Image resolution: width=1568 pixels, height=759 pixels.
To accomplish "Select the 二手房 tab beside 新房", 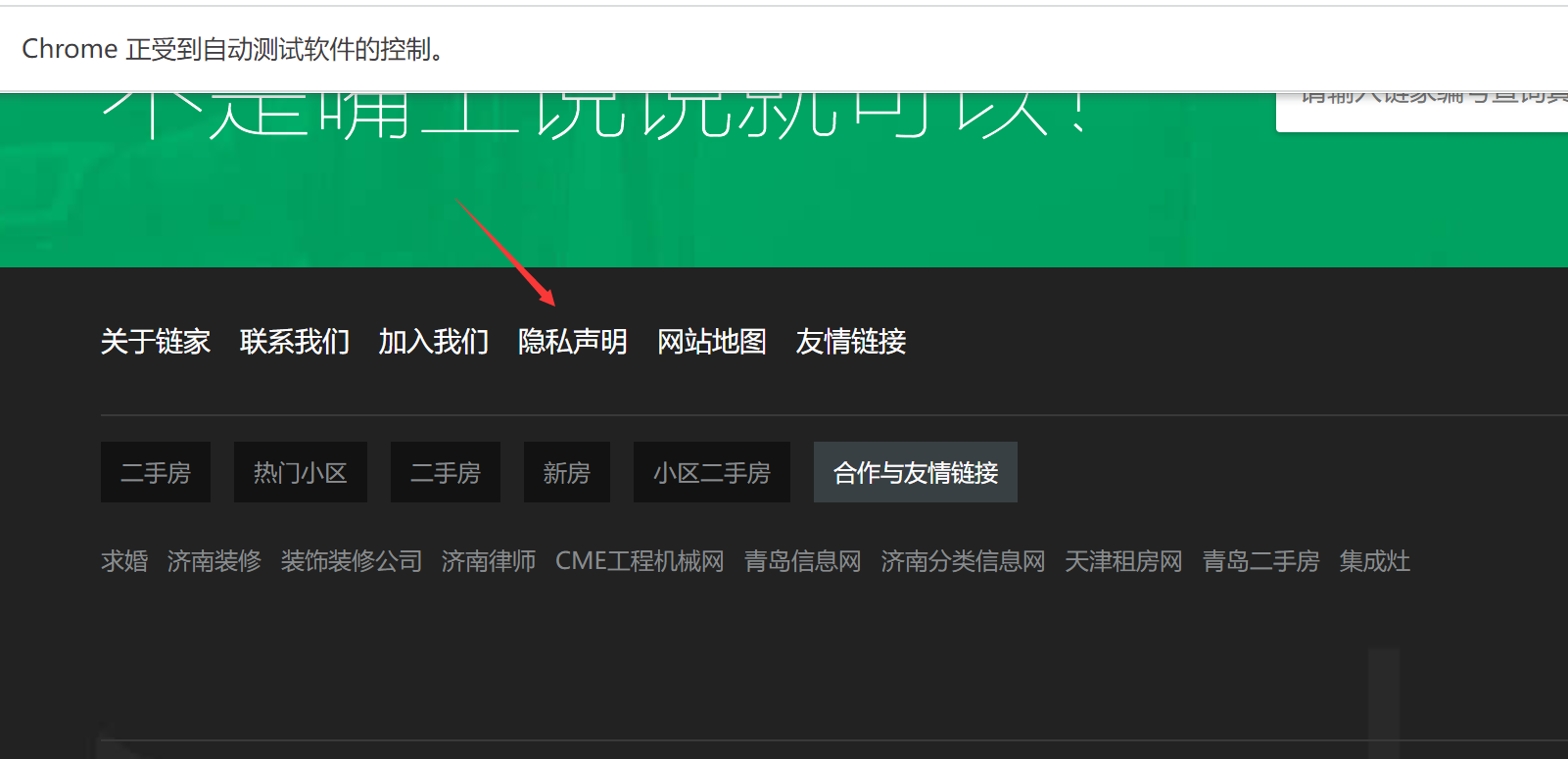I will click(446, 472).
